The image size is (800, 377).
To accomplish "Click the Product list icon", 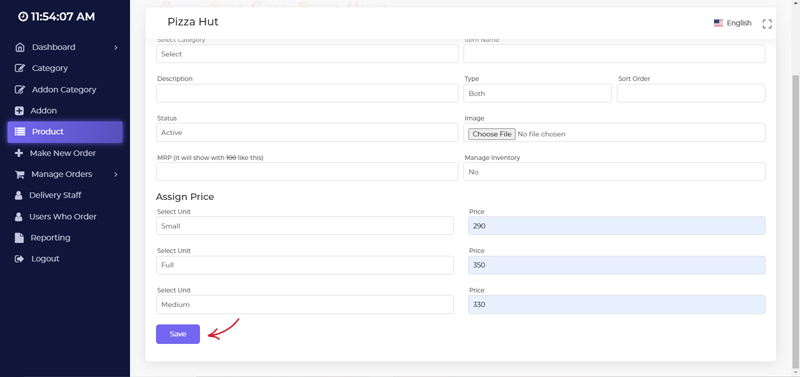I will click(19, 132).
